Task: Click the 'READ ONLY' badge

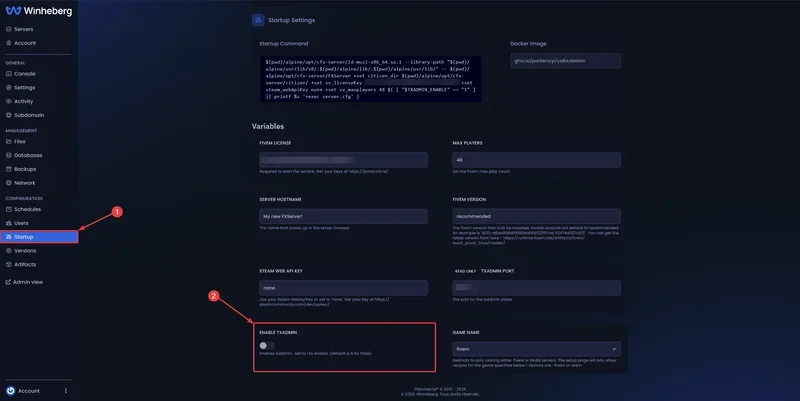Action: [x=465, y=271]
